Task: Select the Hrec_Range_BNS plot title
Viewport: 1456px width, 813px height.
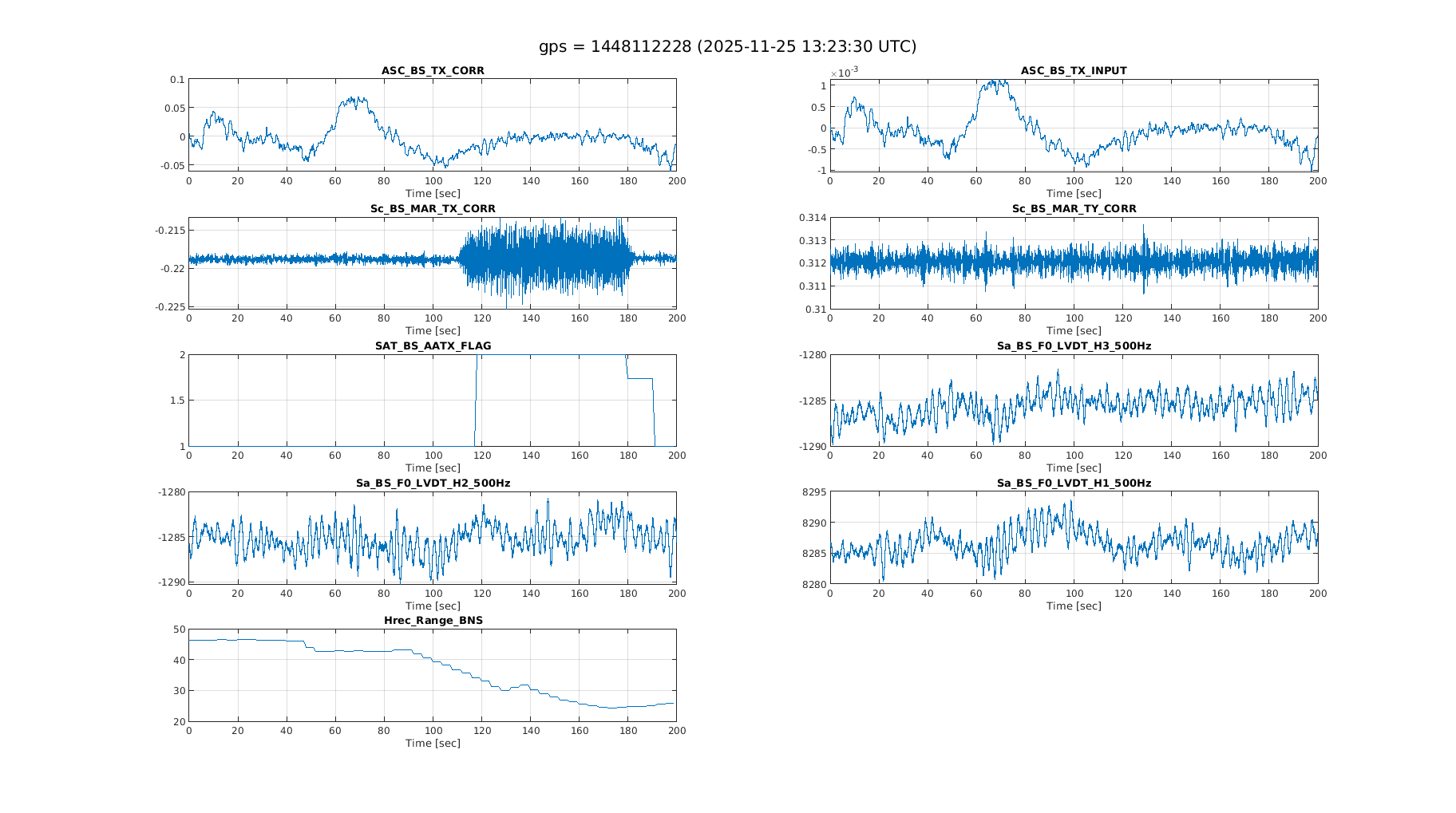Action: (433, 620)
